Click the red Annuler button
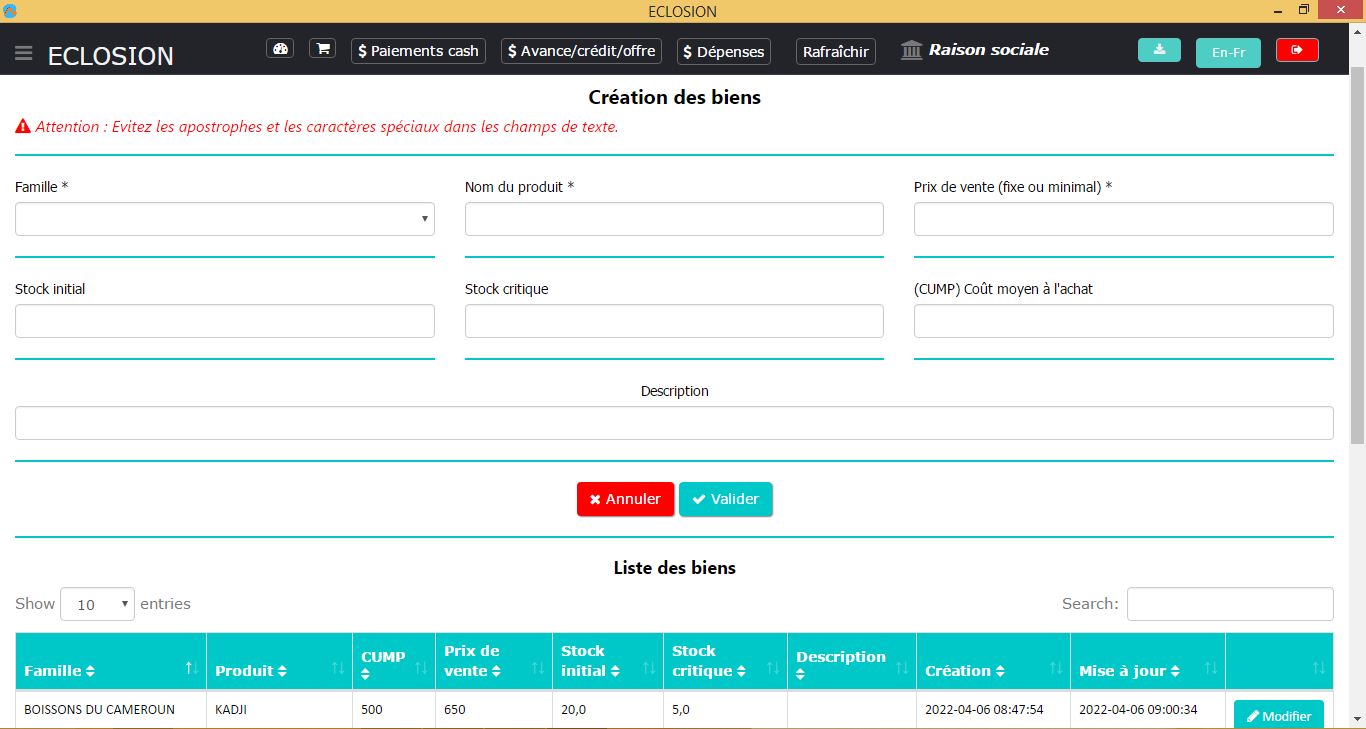 click(x=625, y=499)
